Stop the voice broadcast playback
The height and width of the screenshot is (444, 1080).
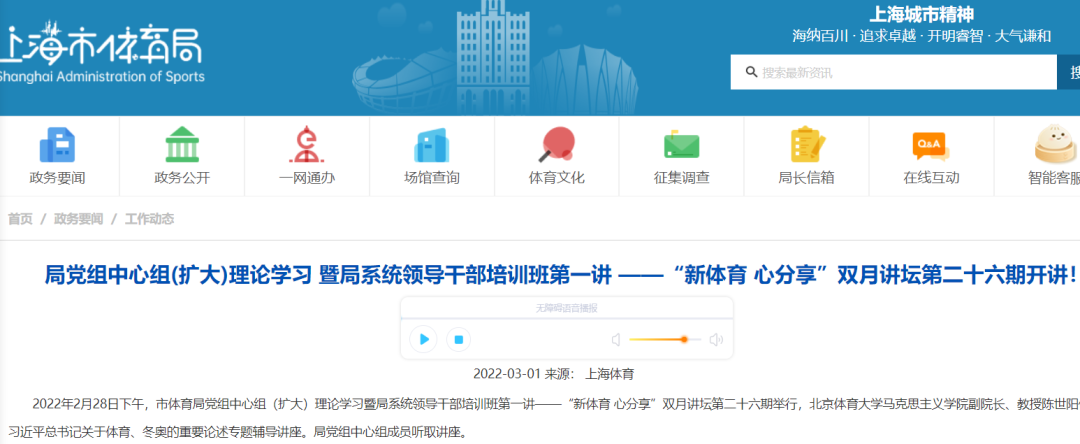click(458, 340)
